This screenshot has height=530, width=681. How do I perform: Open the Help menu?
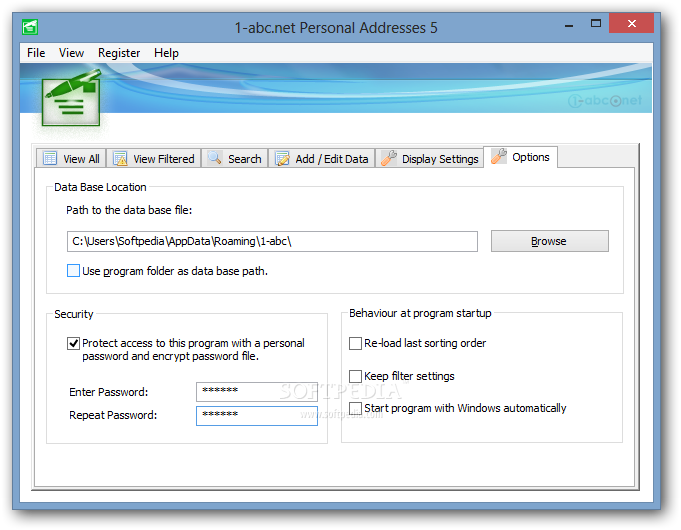point(166,53)
